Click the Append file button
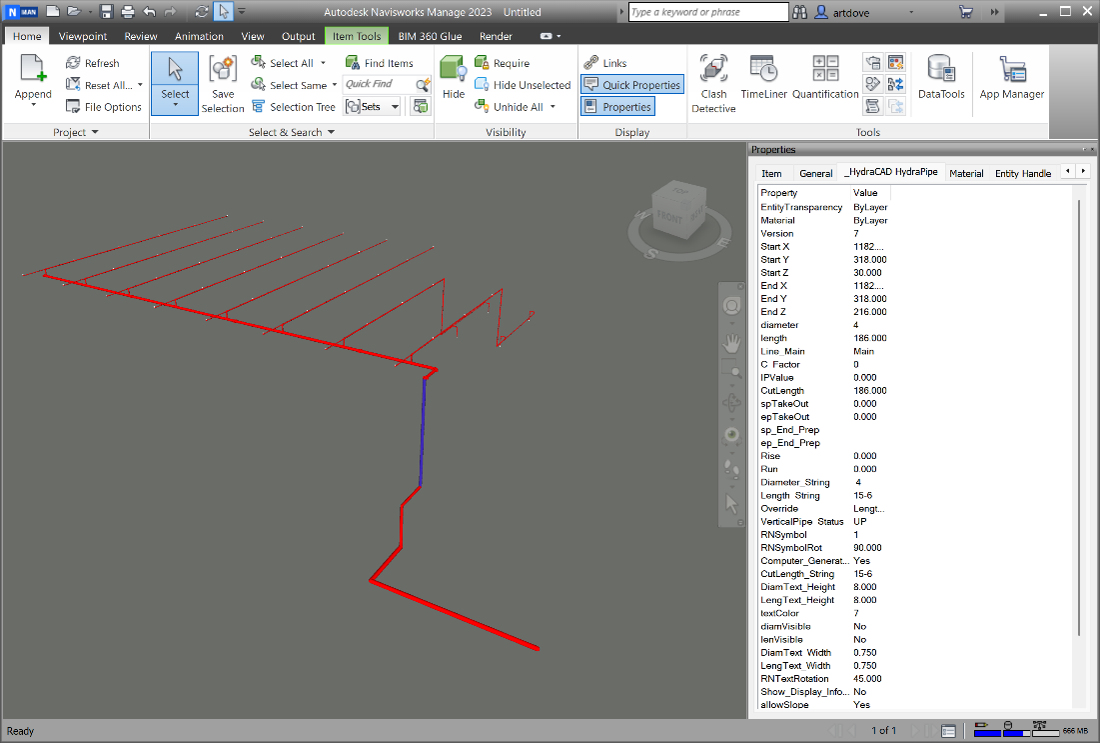The height and width of the screenshot is (743, 1100). click(x=33, y=81)
